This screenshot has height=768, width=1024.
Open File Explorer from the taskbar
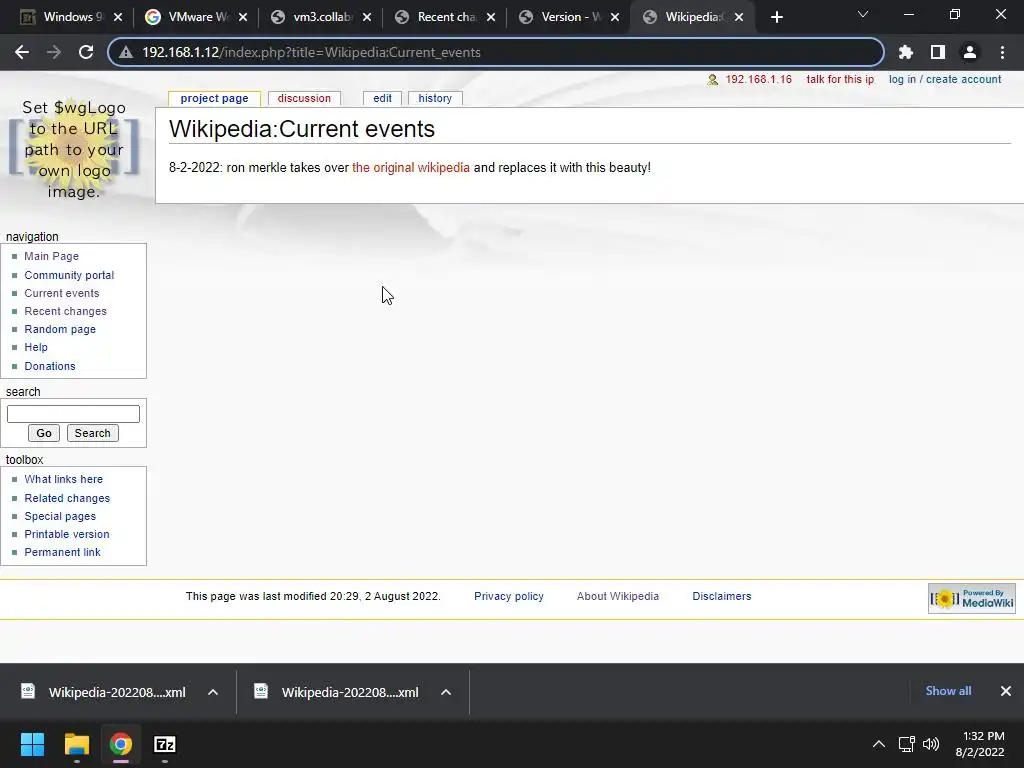(x=76, y=744)
